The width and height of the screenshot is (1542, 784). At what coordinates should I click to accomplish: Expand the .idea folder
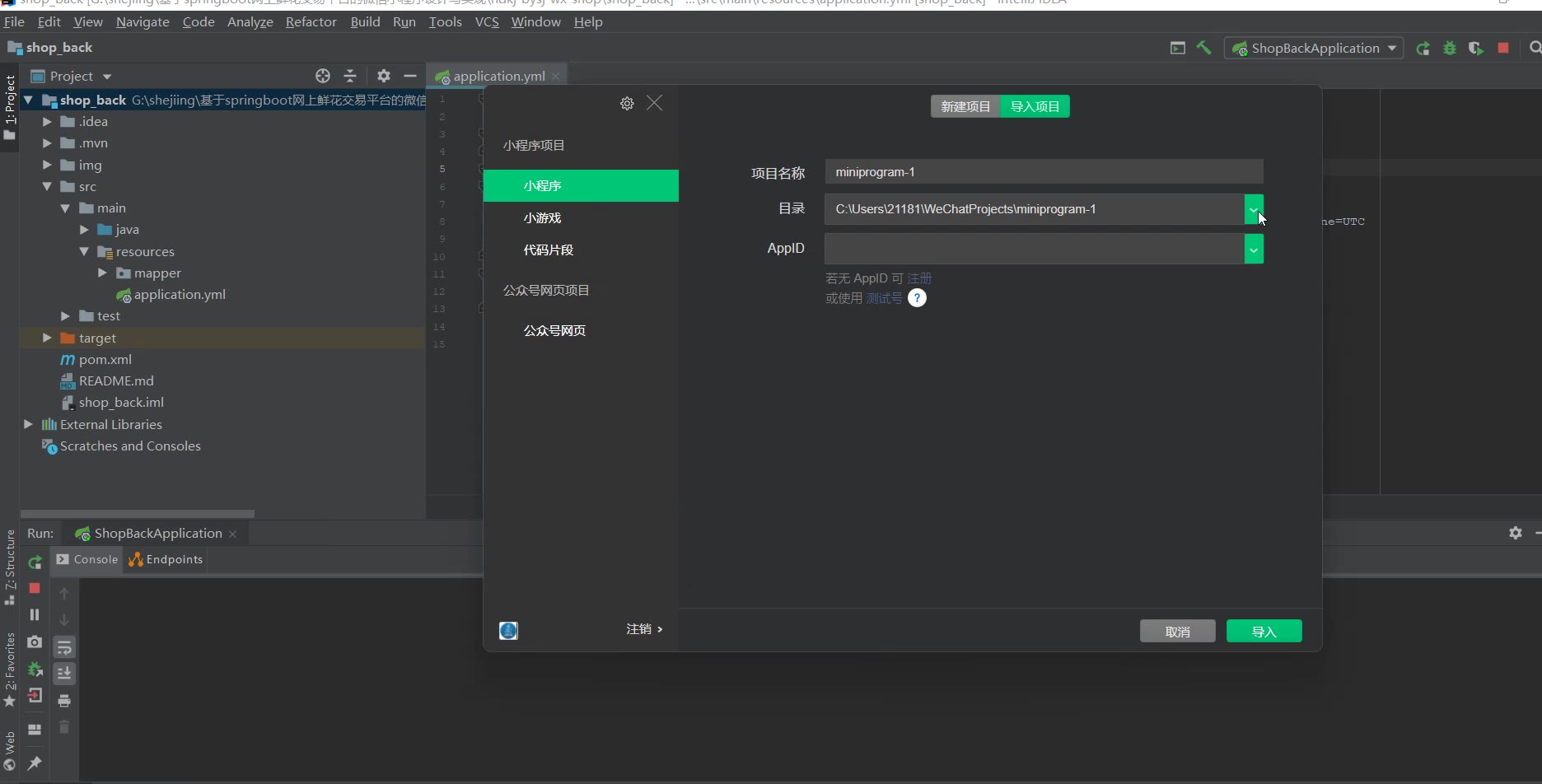click(47, 122)
